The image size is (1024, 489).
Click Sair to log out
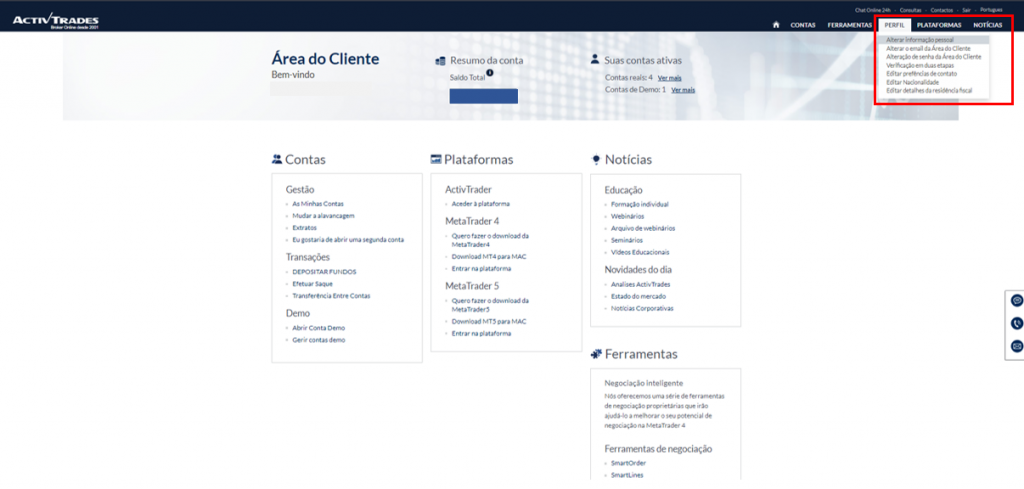[967, 10]
